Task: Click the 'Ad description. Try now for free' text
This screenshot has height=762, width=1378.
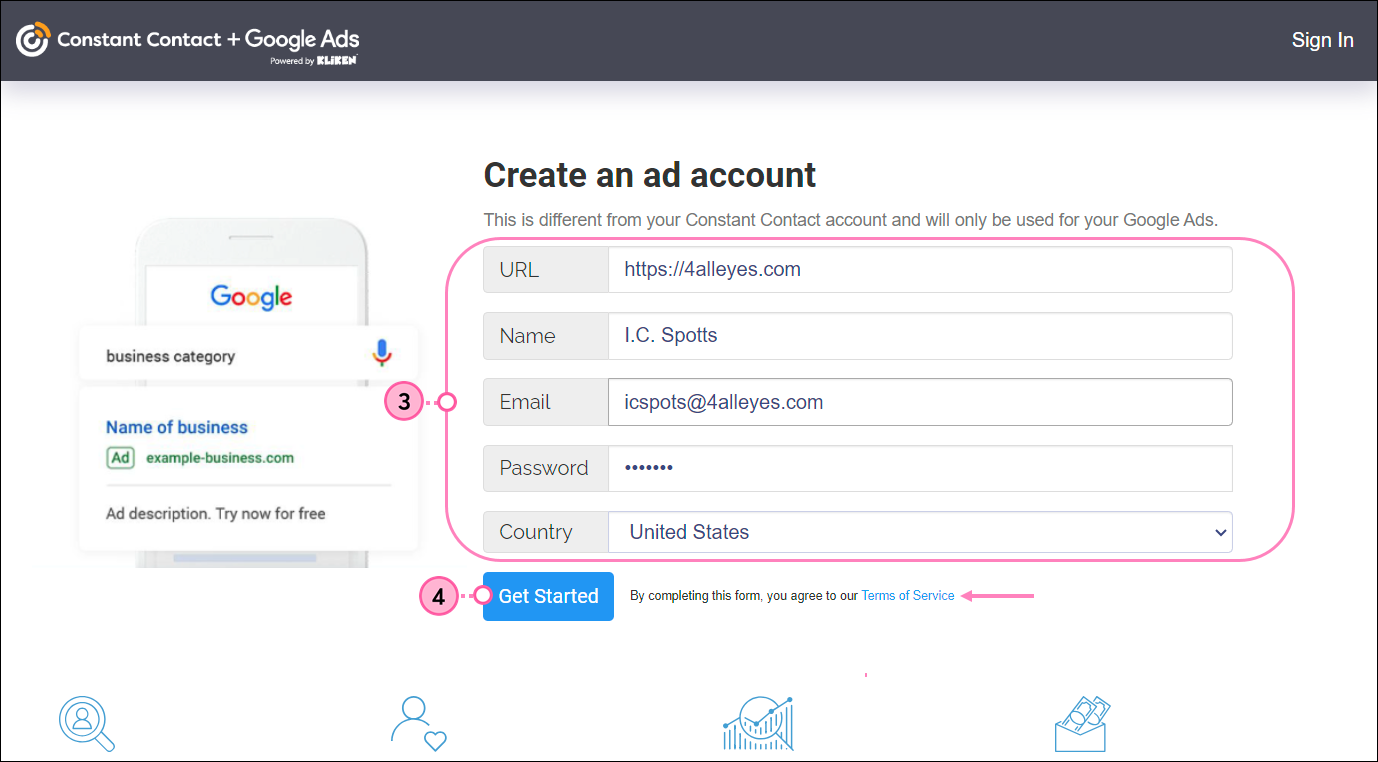Action: [216, 514]
